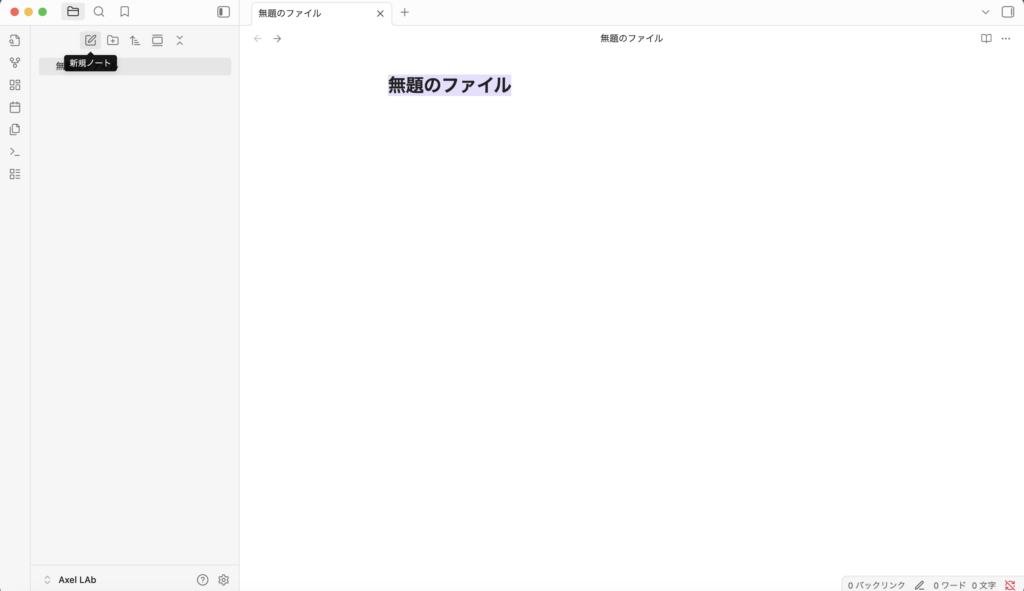The image size is (1024, 591).
Task: Open a new tab with plus button
Action: (x=404, y=13)
